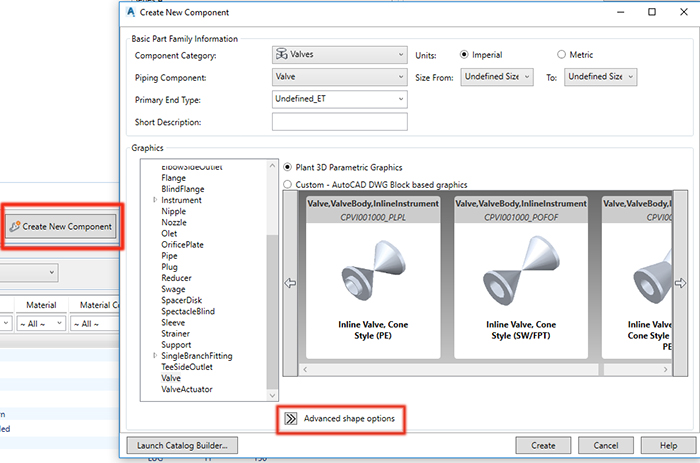The width and height of the screenshot is (700, 463).
Task: Open the Material filter All dropdown
Action: (x=41, y=324)
